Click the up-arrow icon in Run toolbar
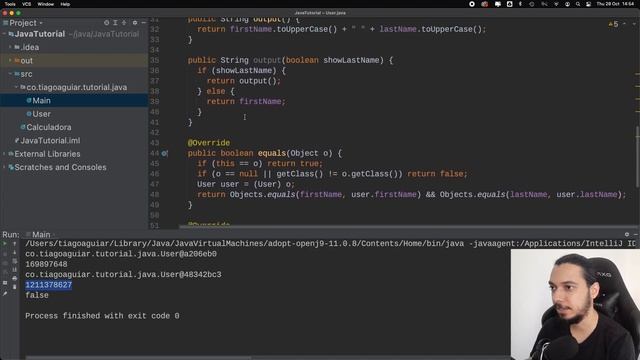 (15, 244)
